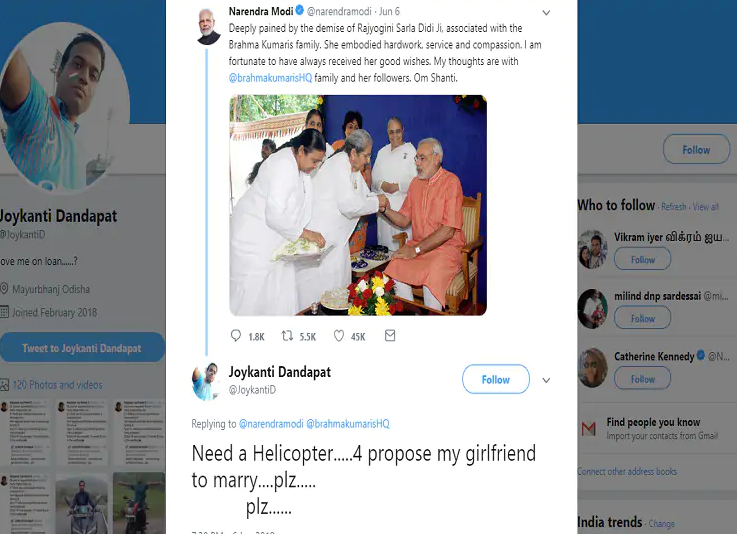
Task: Click Catherine Kennedy's profile picture
Action: [x=592, y=368]
